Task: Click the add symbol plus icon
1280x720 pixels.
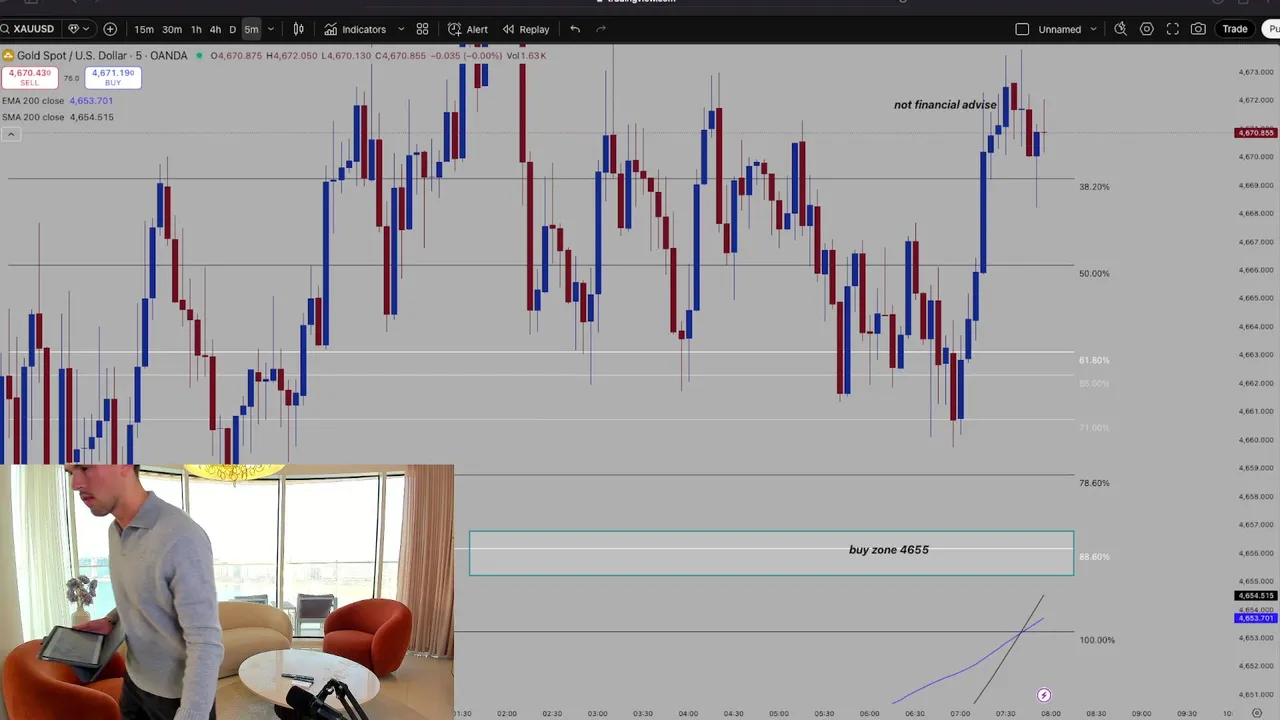Action: [x=110, y=29]
